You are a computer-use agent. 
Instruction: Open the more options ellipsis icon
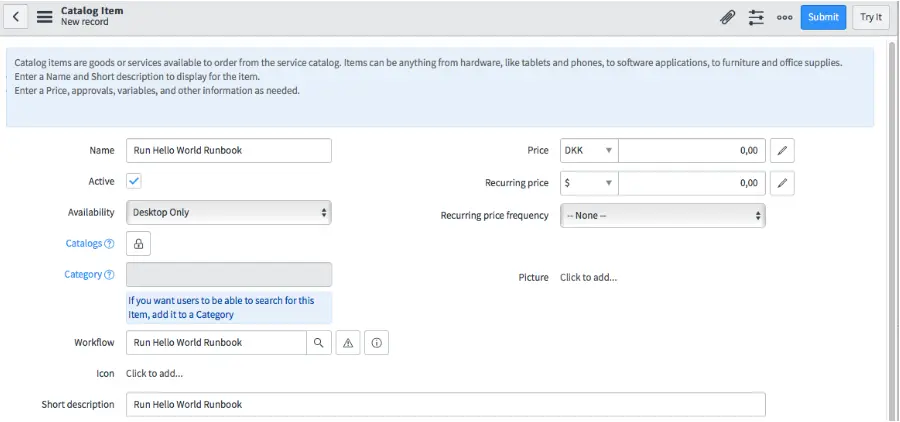(784, 17)
